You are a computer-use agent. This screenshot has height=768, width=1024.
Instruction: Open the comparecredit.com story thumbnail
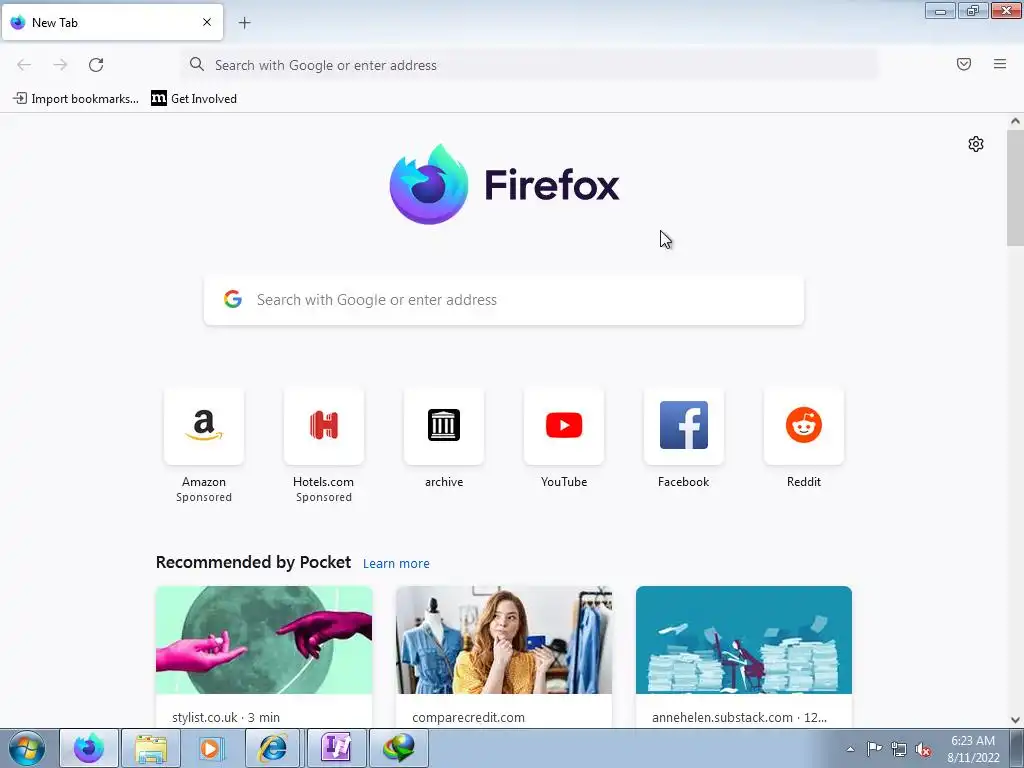(x=504, y=640)
